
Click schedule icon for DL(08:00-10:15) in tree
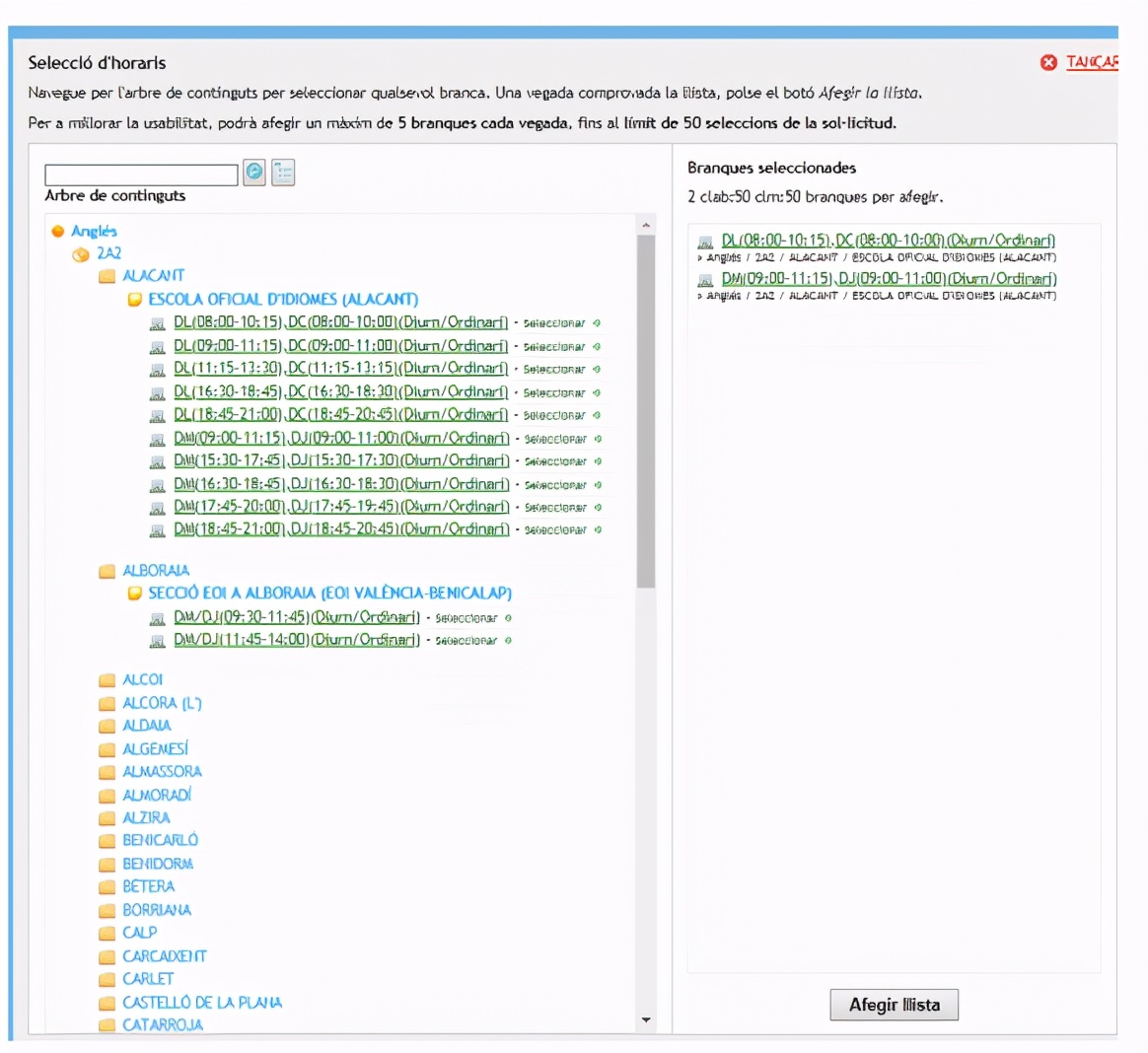point(157,323)
